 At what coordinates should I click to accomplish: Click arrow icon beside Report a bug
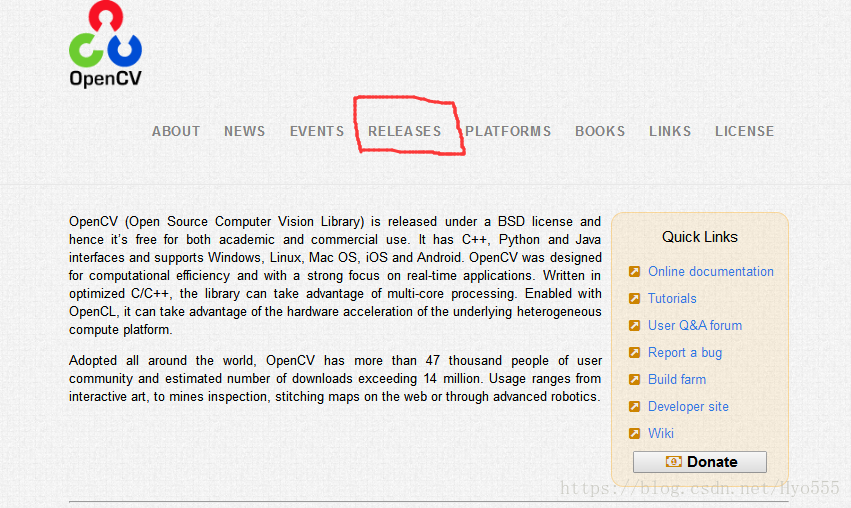pos(634,353)
